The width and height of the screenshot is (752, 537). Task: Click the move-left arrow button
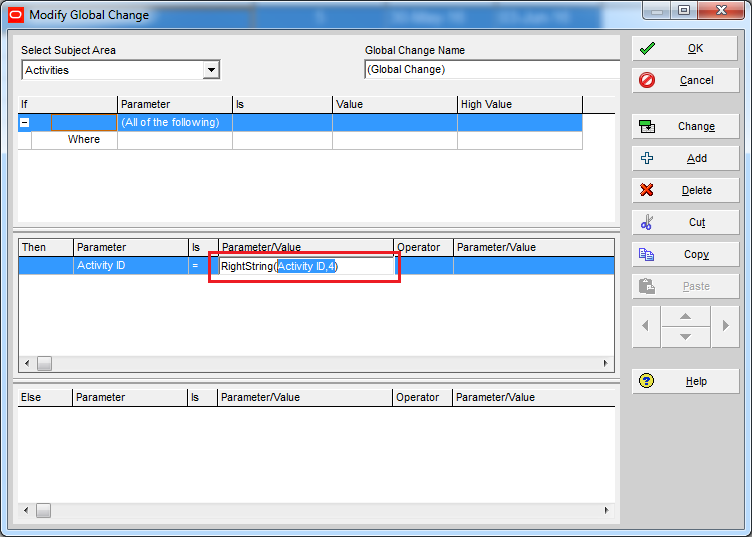coord(646,326)
